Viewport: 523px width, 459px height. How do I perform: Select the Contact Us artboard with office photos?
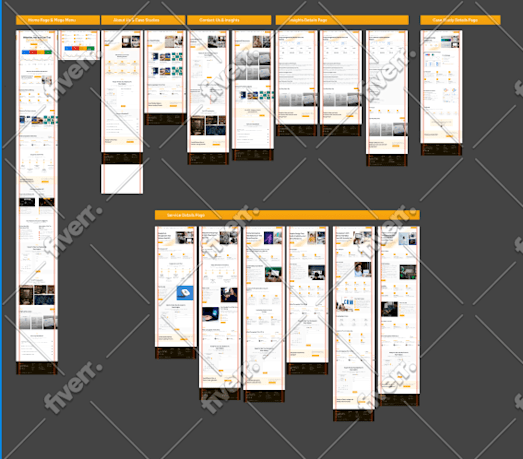tap(208, 97)
